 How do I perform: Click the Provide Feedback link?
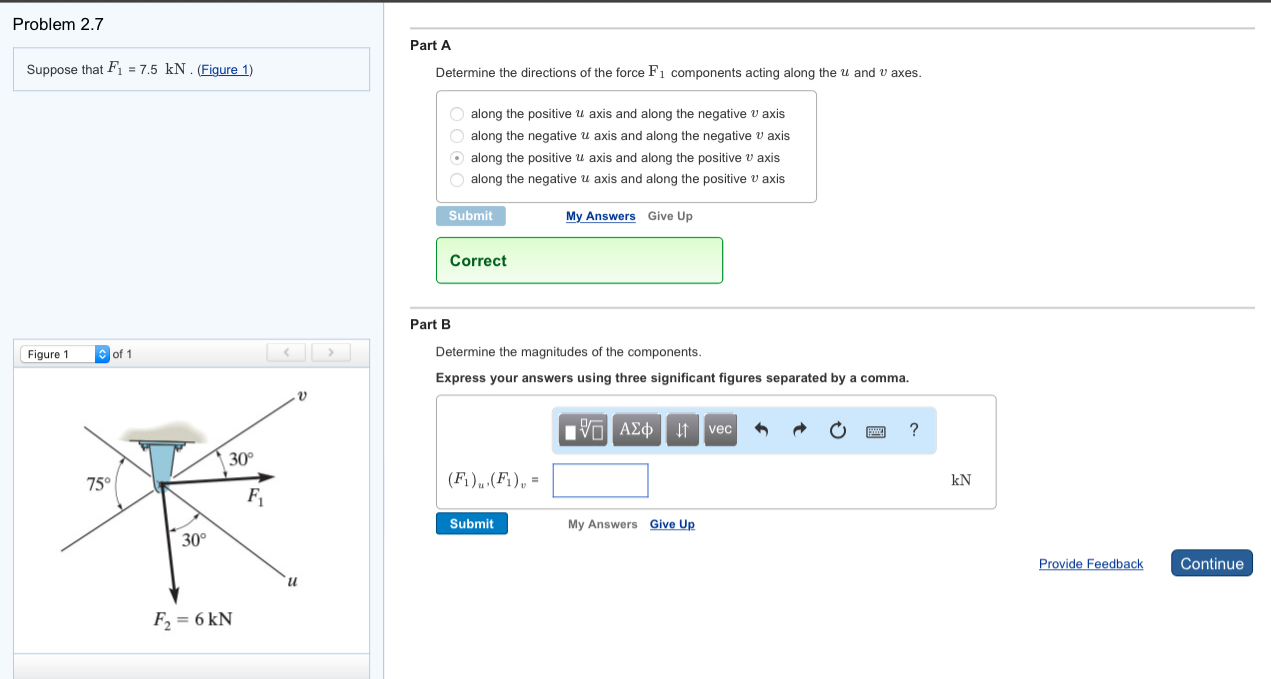(x=1090, y=563)
